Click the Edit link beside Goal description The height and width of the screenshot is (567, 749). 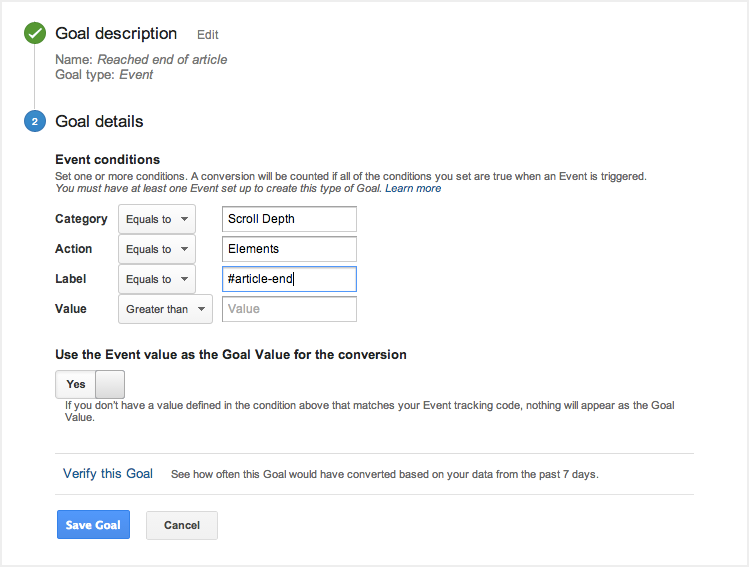click(x=208, y=35)
